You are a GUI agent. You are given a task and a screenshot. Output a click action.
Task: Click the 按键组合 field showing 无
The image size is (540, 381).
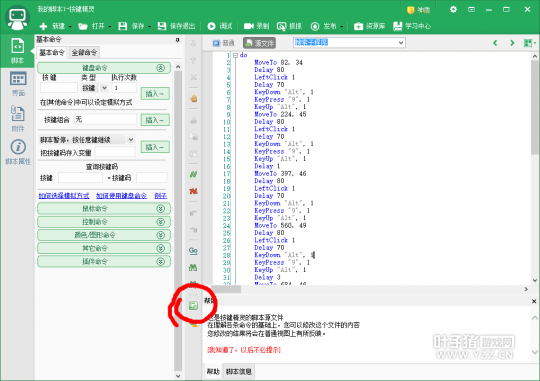[105, 120]
